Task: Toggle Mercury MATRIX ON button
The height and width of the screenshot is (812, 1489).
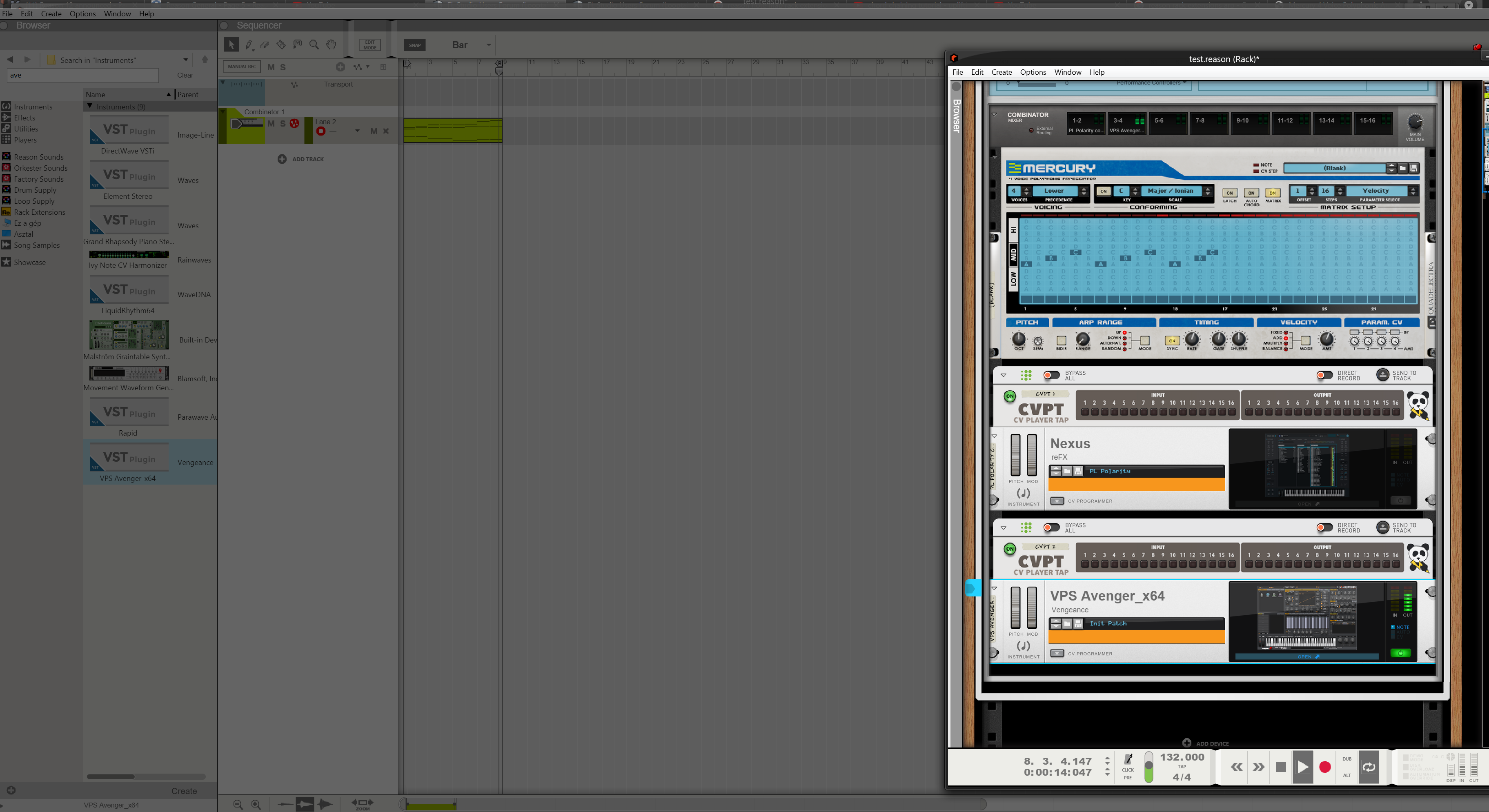Action: (x=1272, y=193)
